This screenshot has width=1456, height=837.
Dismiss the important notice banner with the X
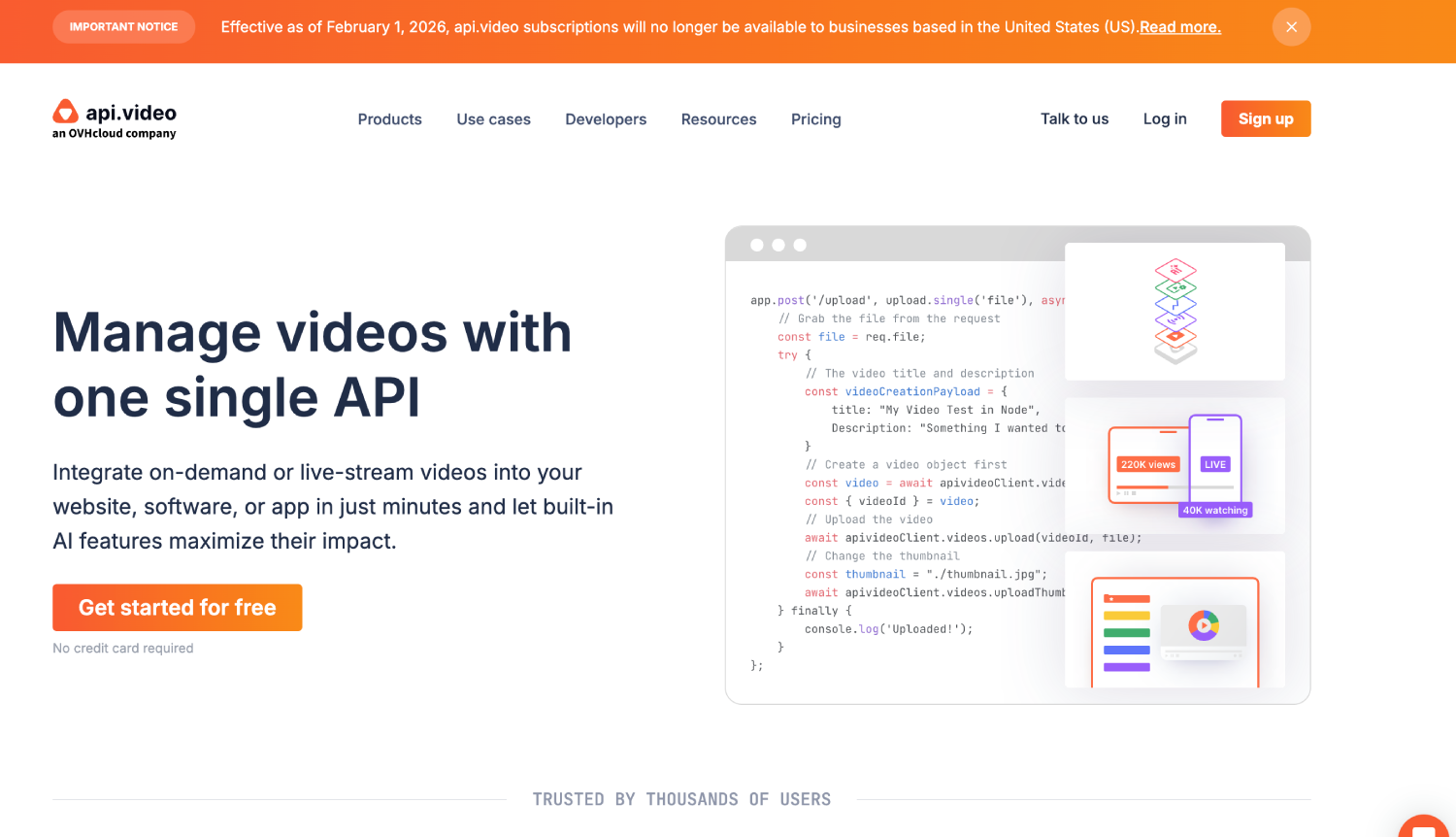pyautogui.click(x=1291, y=27)
